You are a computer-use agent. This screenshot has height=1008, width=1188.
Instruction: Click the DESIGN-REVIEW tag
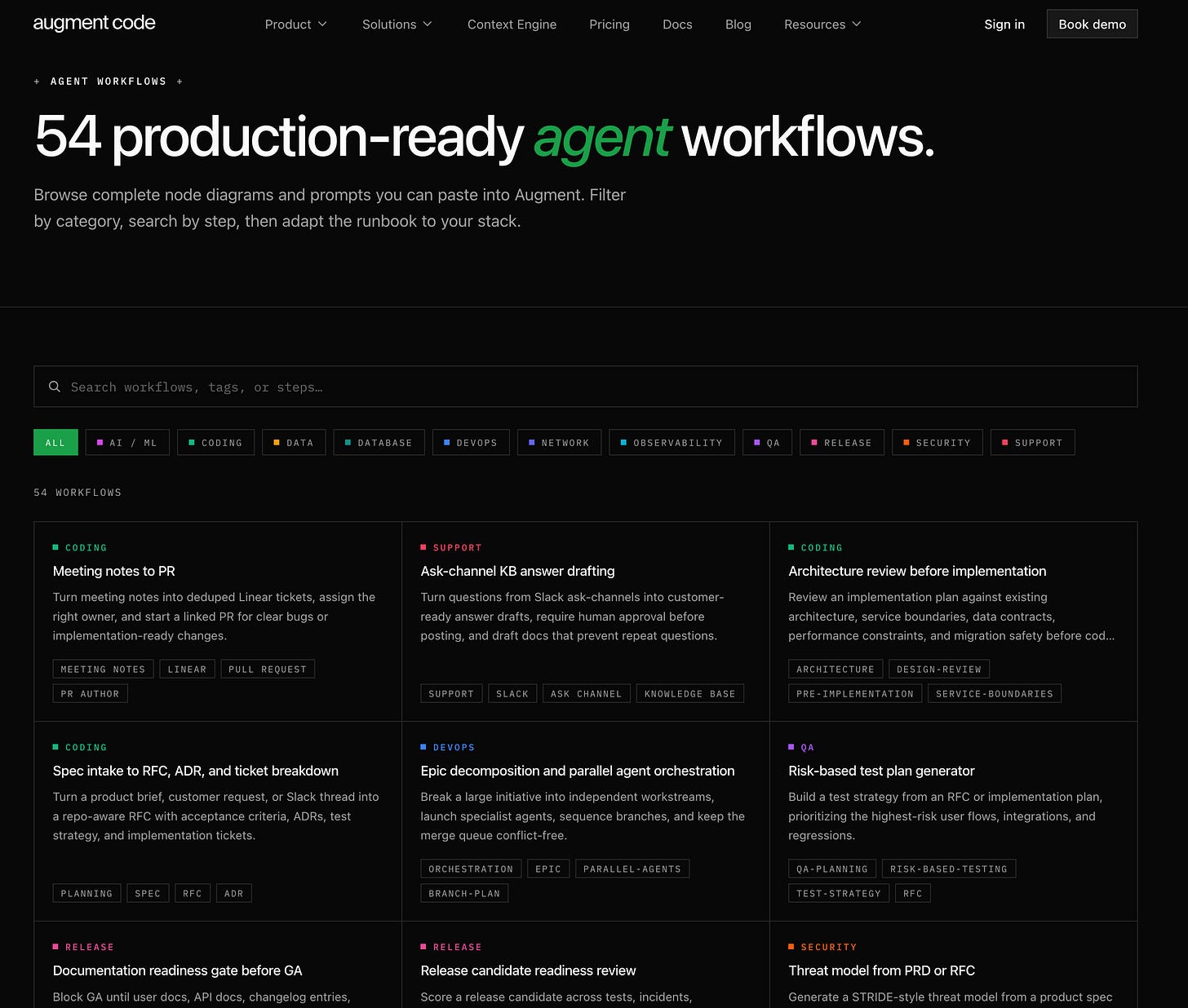pyautogui.click(x=939, y=670)
